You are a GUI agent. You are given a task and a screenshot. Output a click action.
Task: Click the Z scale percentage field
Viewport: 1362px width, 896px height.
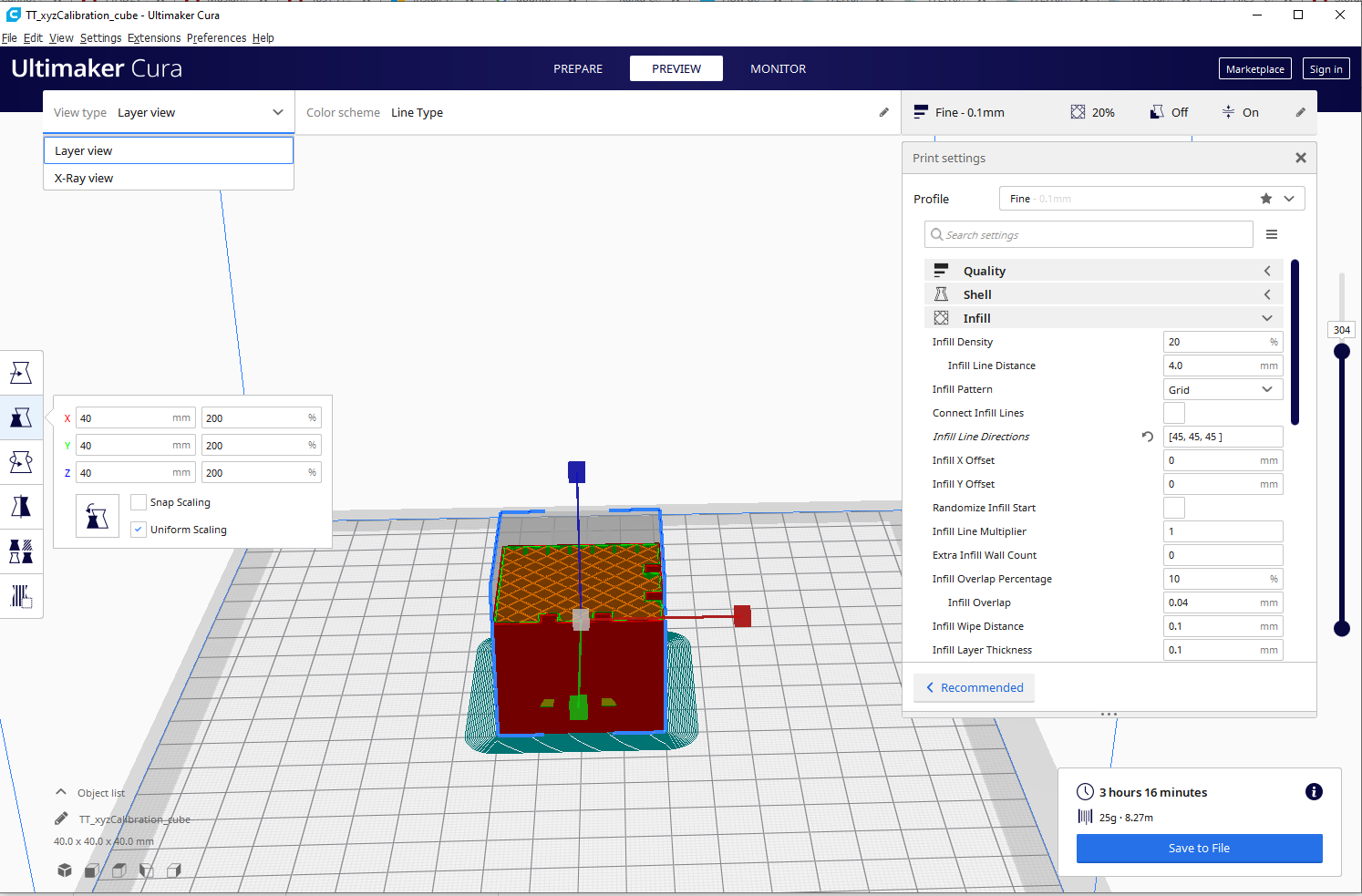click(x=261, y=473)
